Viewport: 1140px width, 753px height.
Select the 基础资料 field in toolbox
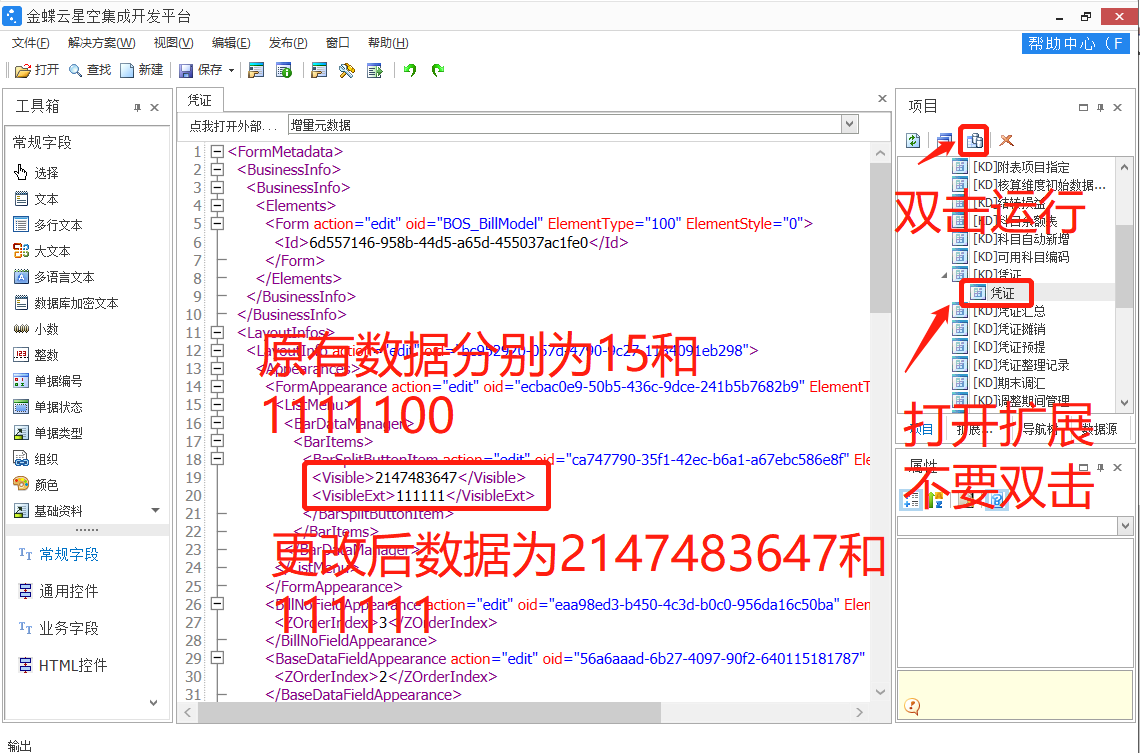(x=48, y=511)
